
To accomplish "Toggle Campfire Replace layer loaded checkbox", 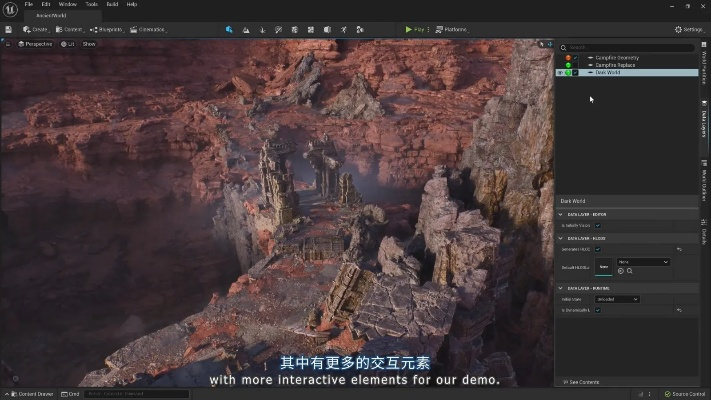I will click(x=575, y=65).
